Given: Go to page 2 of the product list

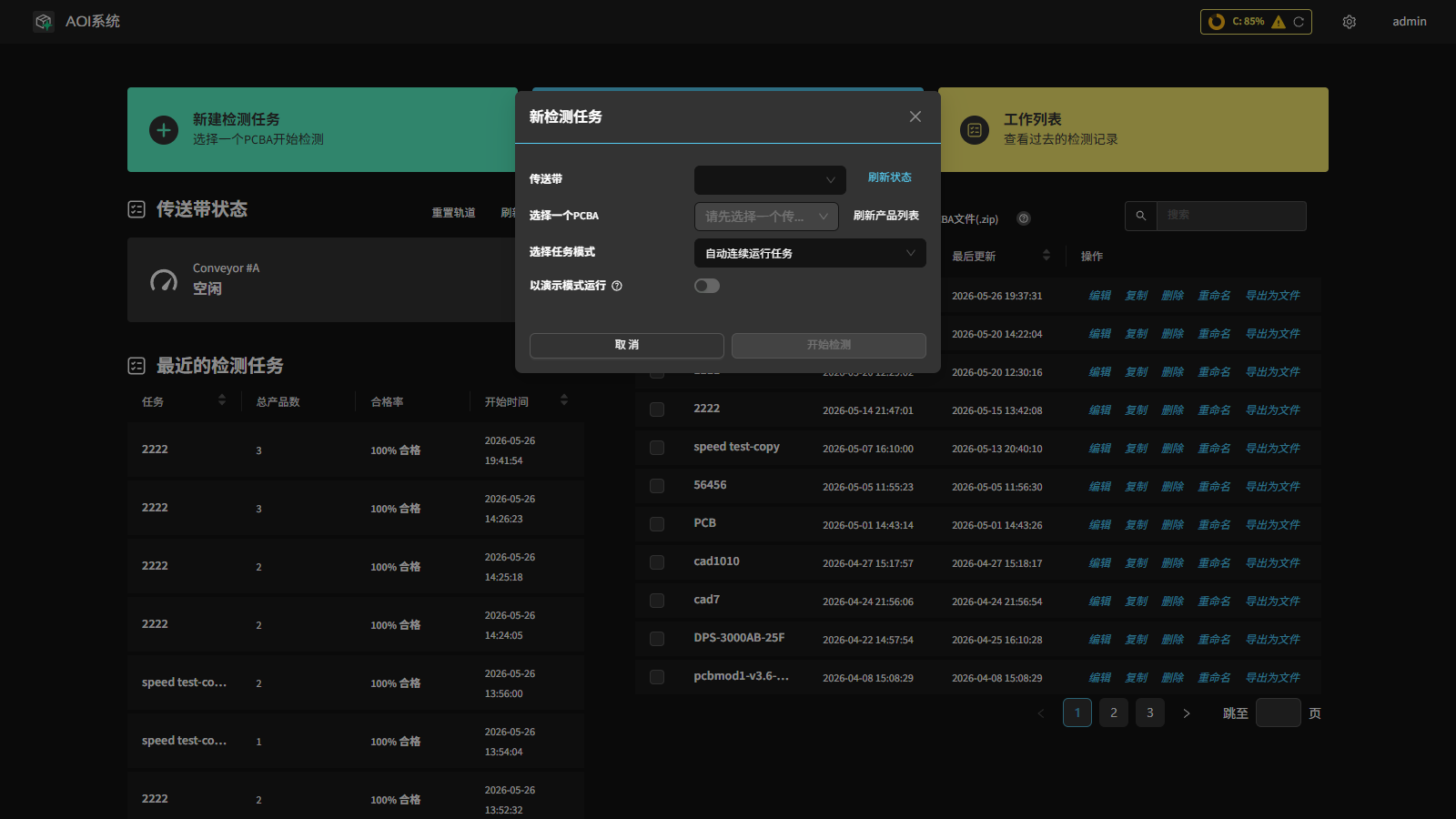Looking at the screenshot, I should (1114, 713).
